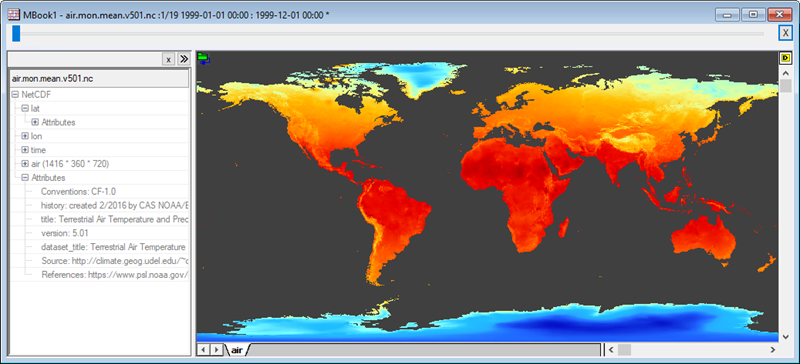
Task: Collapse the NetCDF root node
Action: (15, 94)
